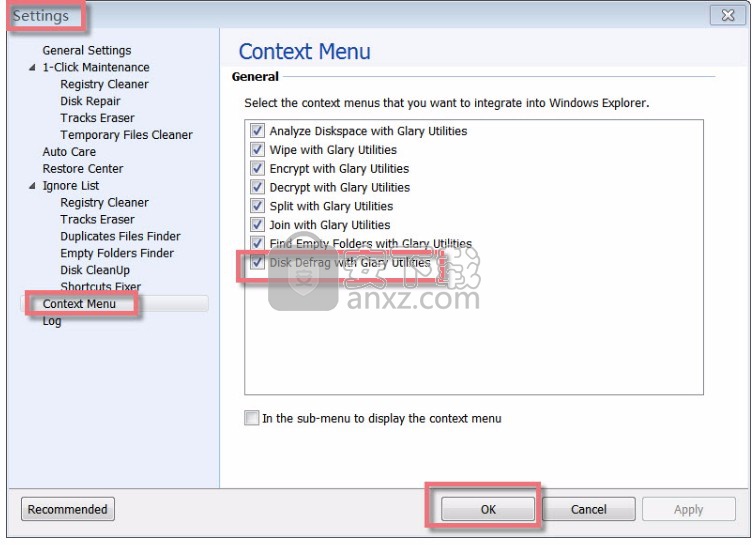Select Shortcuts Fixer ignore list
This screenshot has width=752, height=545.
(x=101, y=286)
